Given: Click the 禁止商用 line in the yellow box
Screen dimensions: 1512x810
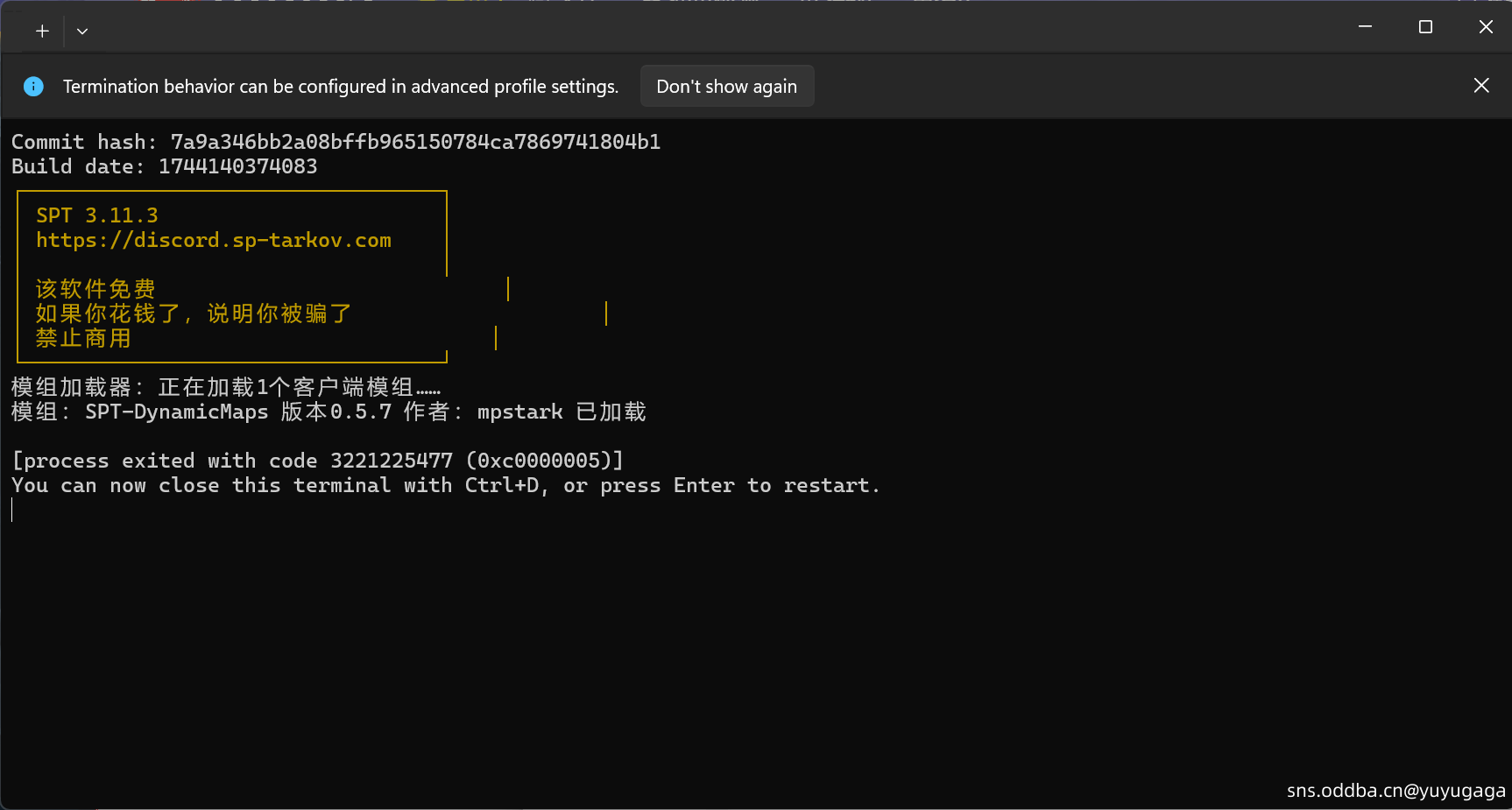Looking at the screenshot, I should point(83,338).
